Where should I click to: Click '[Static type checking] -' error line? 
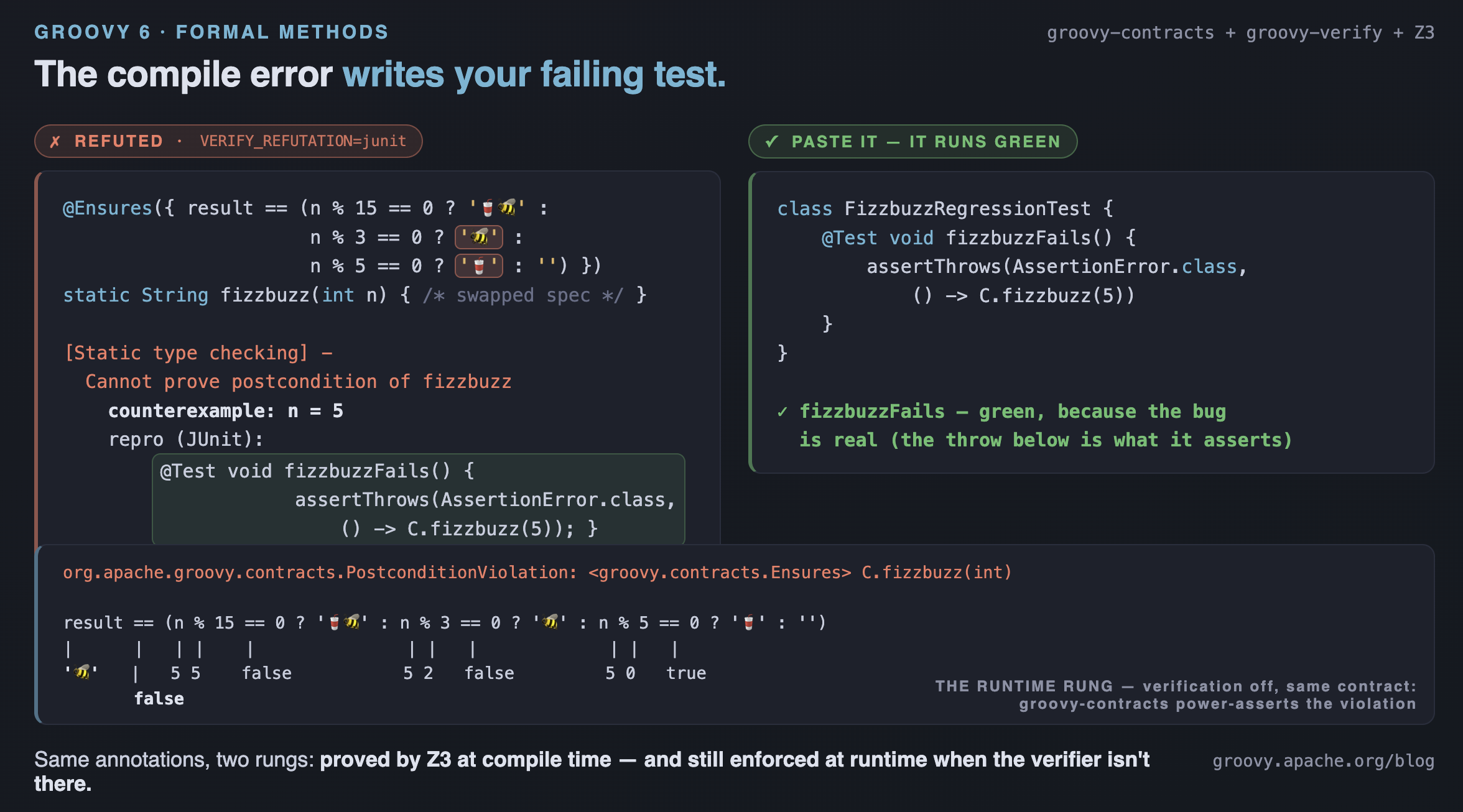tap(198, 353)
